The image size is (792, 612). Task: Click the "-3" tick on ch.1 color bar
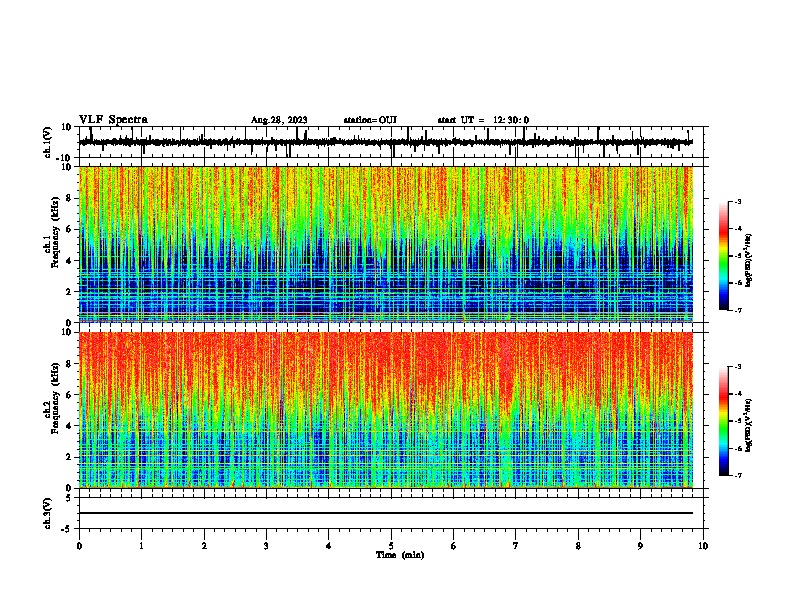click(x=738, y=202)
